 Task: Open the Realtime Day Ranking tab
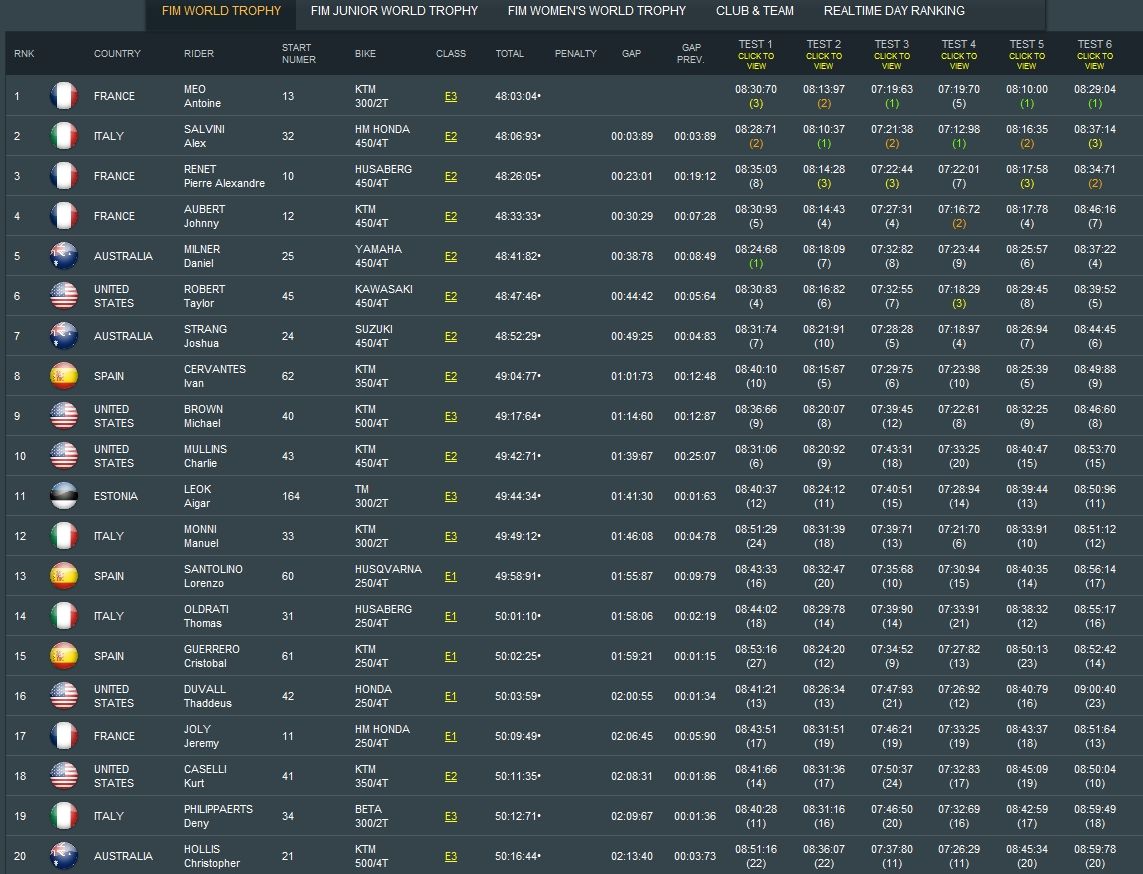[x=894, y=11]
